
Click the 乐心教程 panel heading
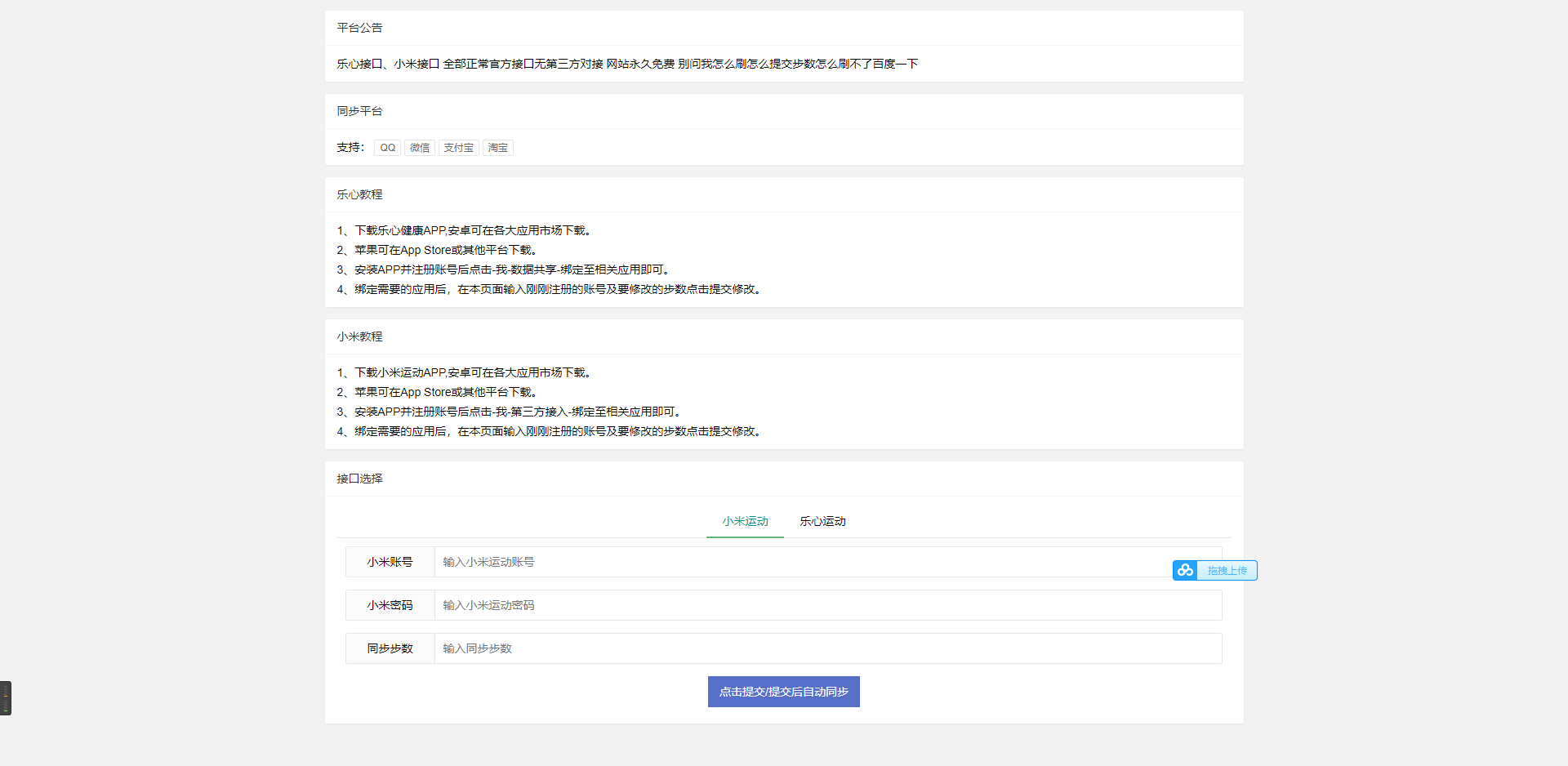359,194
